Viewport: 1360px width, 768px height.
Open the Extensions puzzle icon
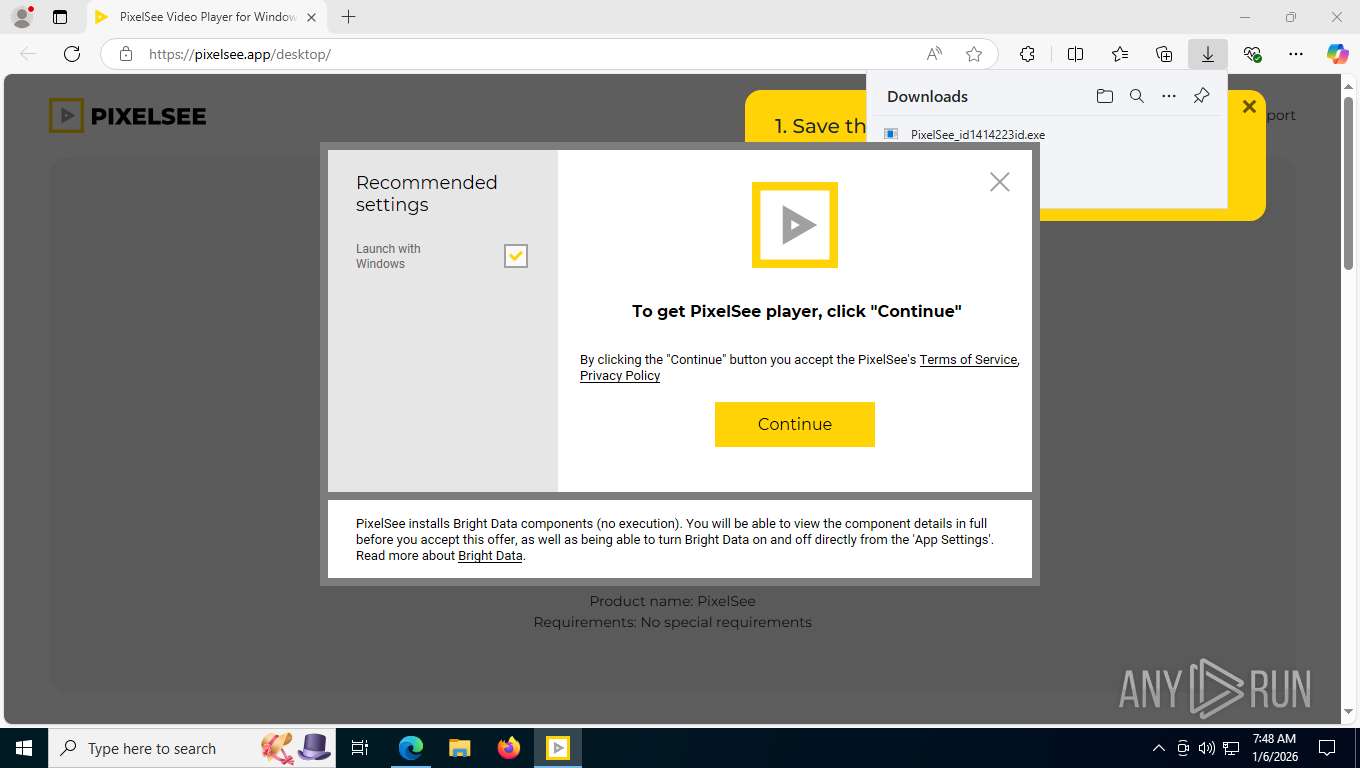(1027, 54)
